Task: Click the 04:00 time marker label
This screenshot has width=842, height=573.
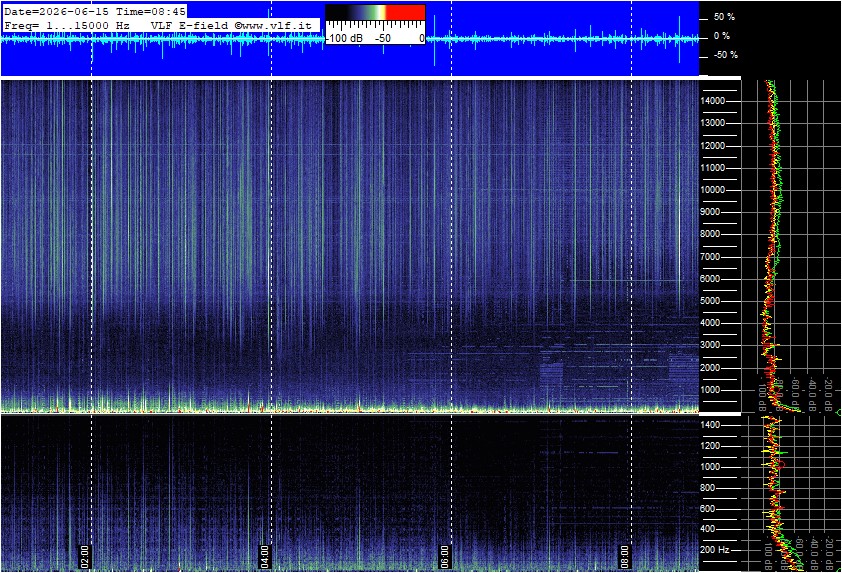Action: pyautogui.click(x=264, y=556)
